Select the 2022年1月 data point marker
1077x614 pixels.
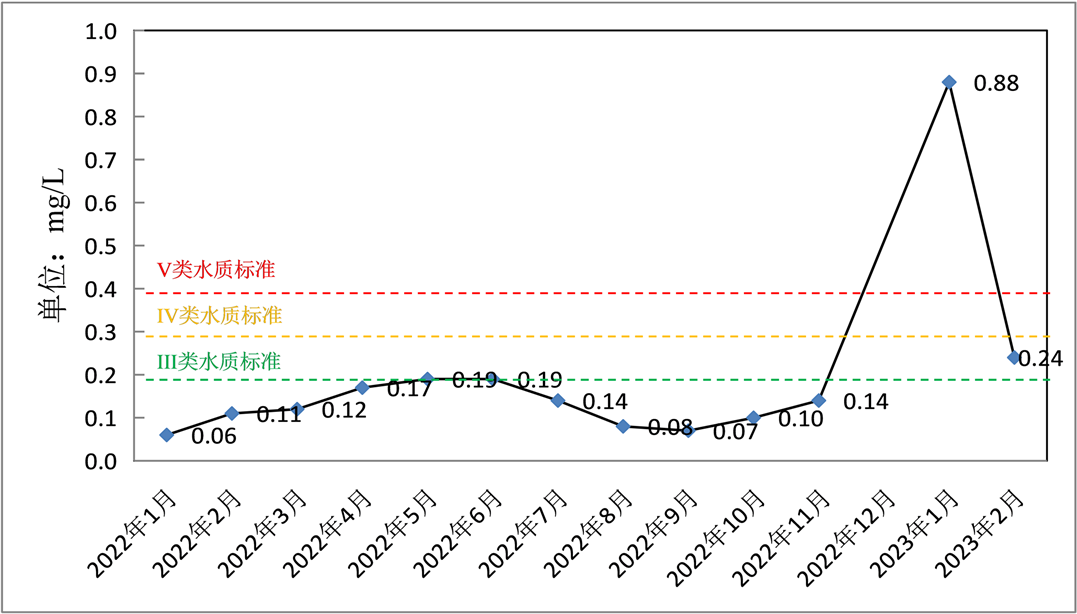tap(167, 435)
